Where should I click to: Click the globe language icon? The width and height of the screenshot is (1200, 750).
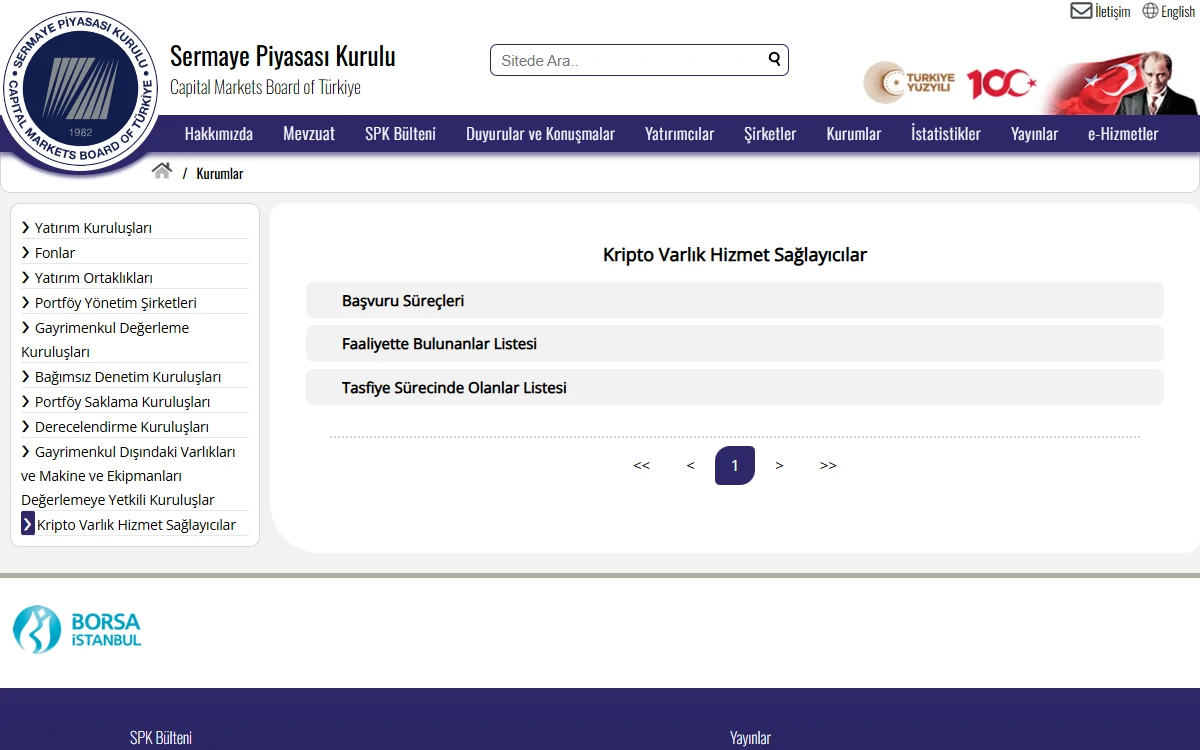pyautogui.click(x=1150, y=11)
